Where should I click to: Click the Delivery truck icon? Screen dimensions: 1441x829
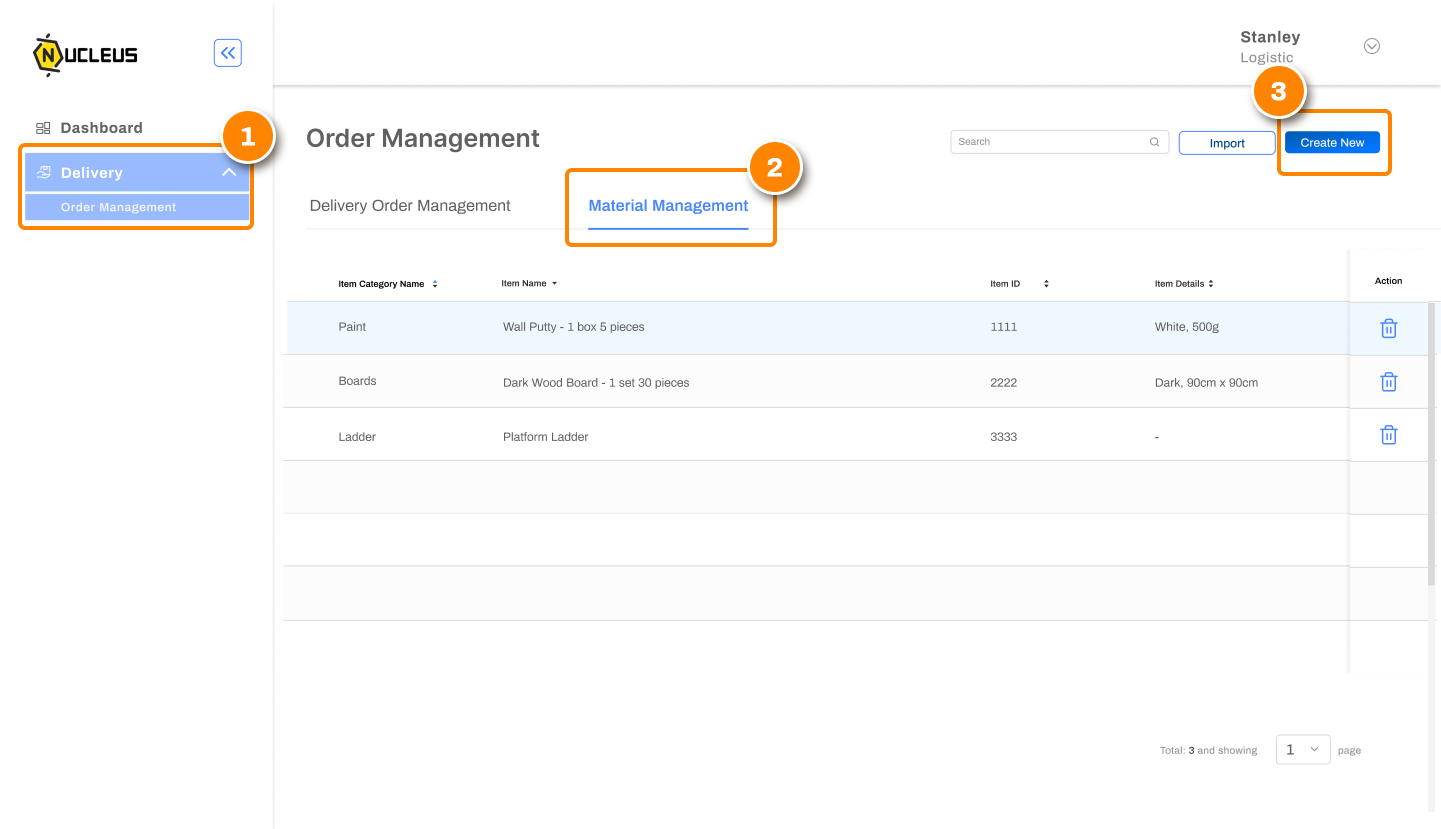point(43,172)
